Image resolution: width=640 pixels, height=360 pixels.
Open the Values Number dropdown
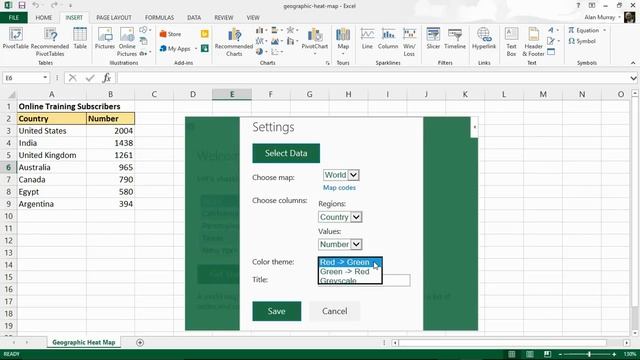tap(340, 244)
